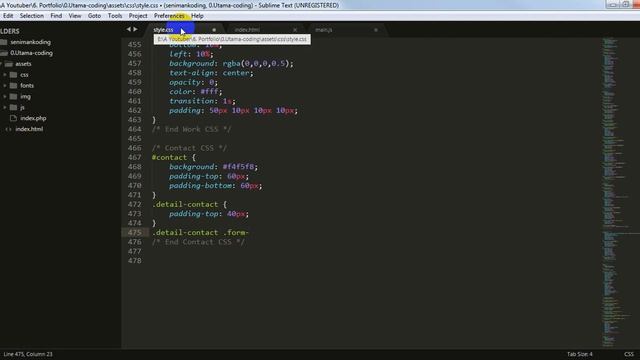The height and width of the screenshot is (360, 640).
Task: Expand the css folder arrow
Action: click(x=5, y=75)
